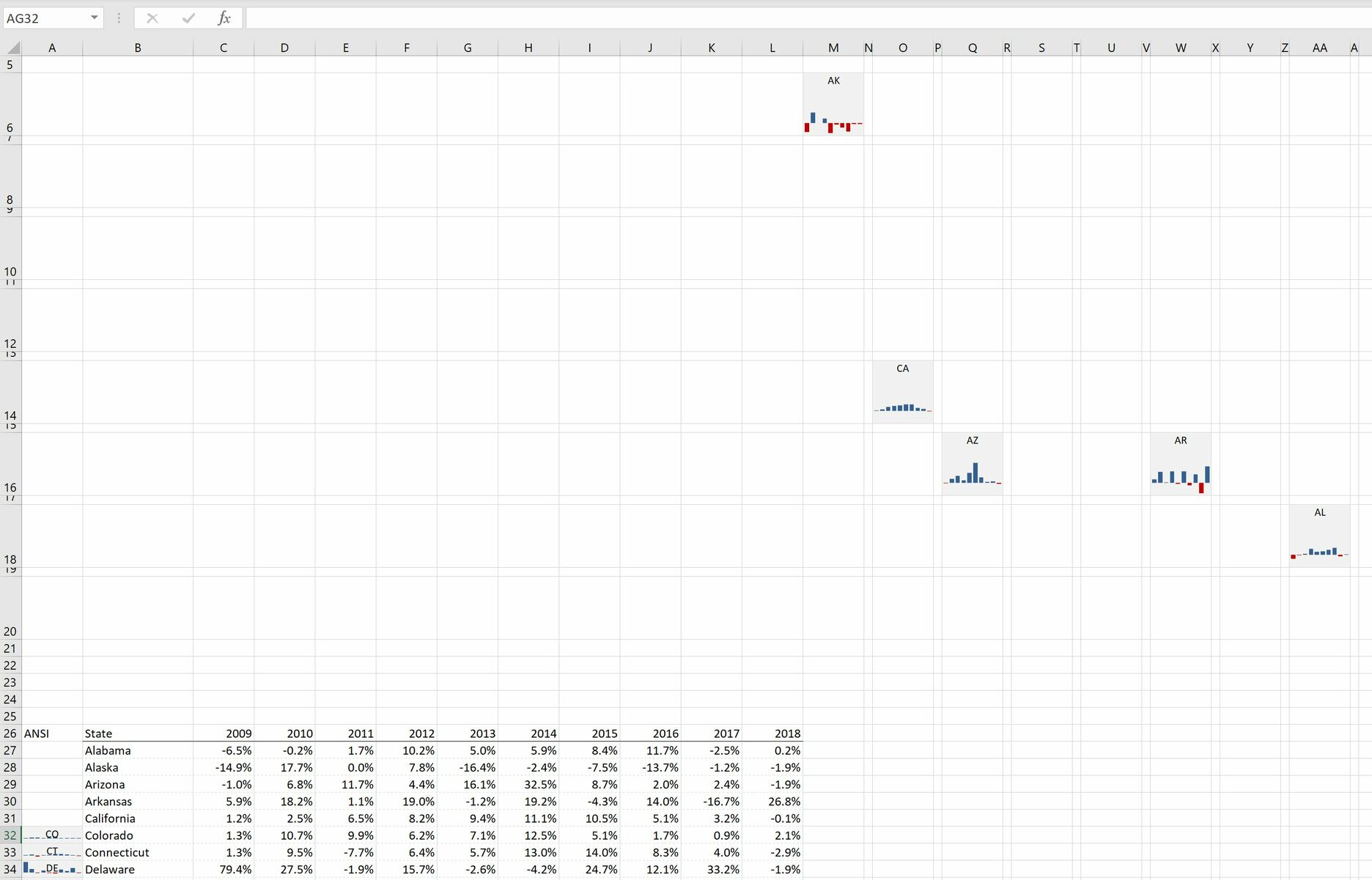Select the AR chart object
Screen dimensions: 1372x880
click(x=1181, y=462)
